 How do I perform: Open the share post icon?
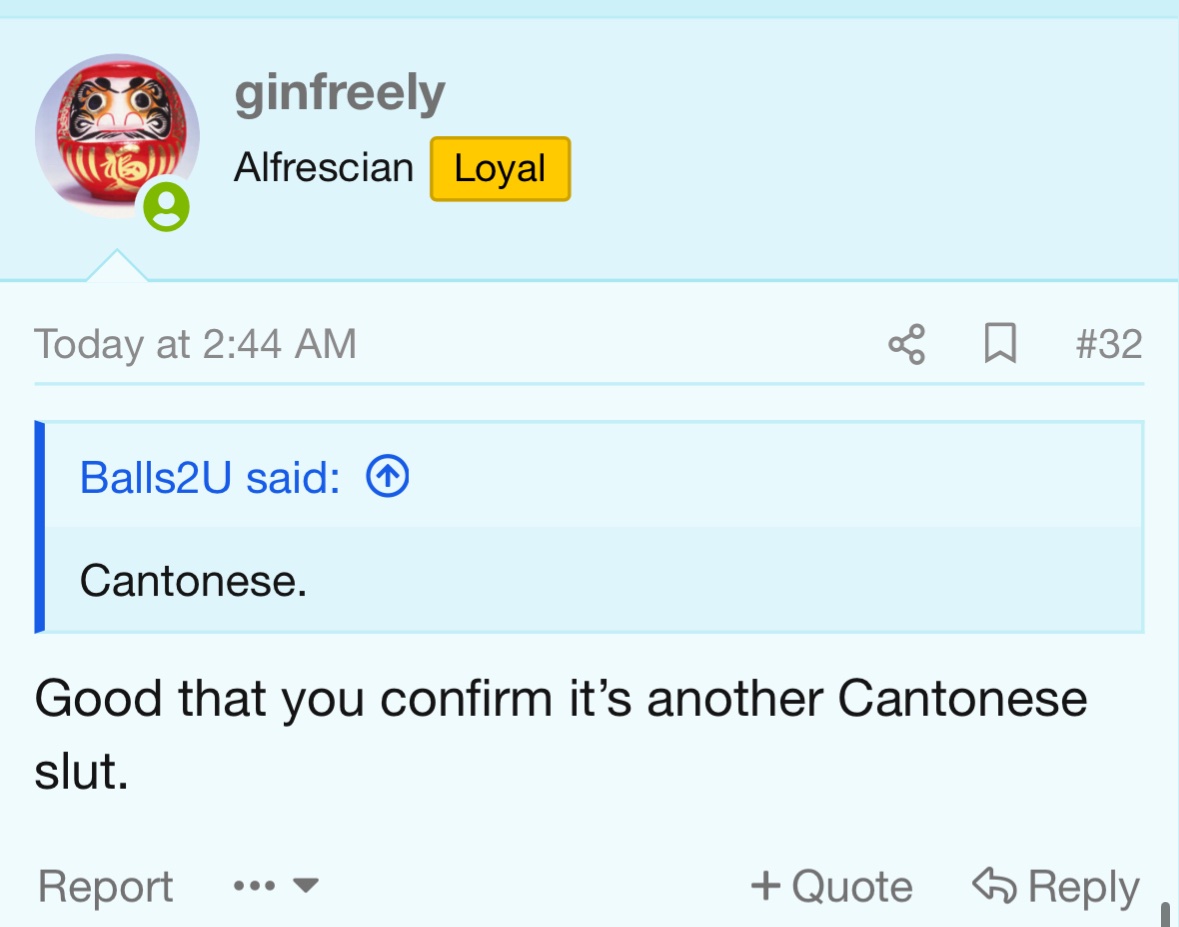click(x=907, y=344)
